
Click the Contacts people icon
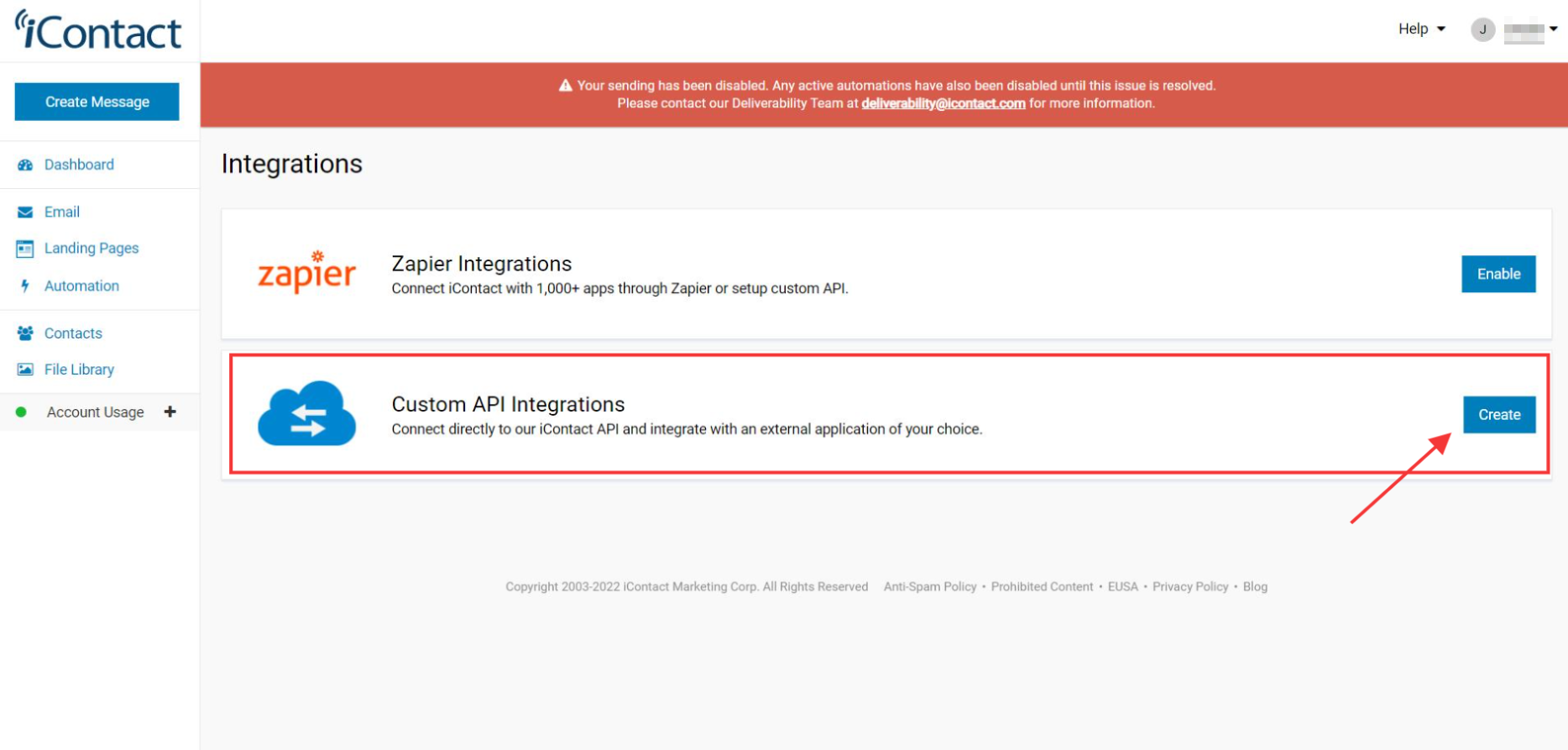pyautogui.click(x=25, y=333)
